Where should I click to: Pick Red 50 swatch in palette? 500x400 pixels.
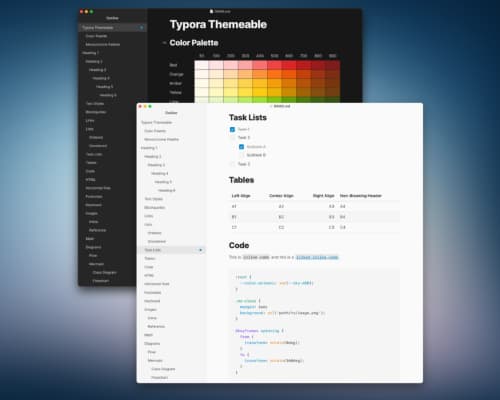pyautogui.click(x=202, y=65)
